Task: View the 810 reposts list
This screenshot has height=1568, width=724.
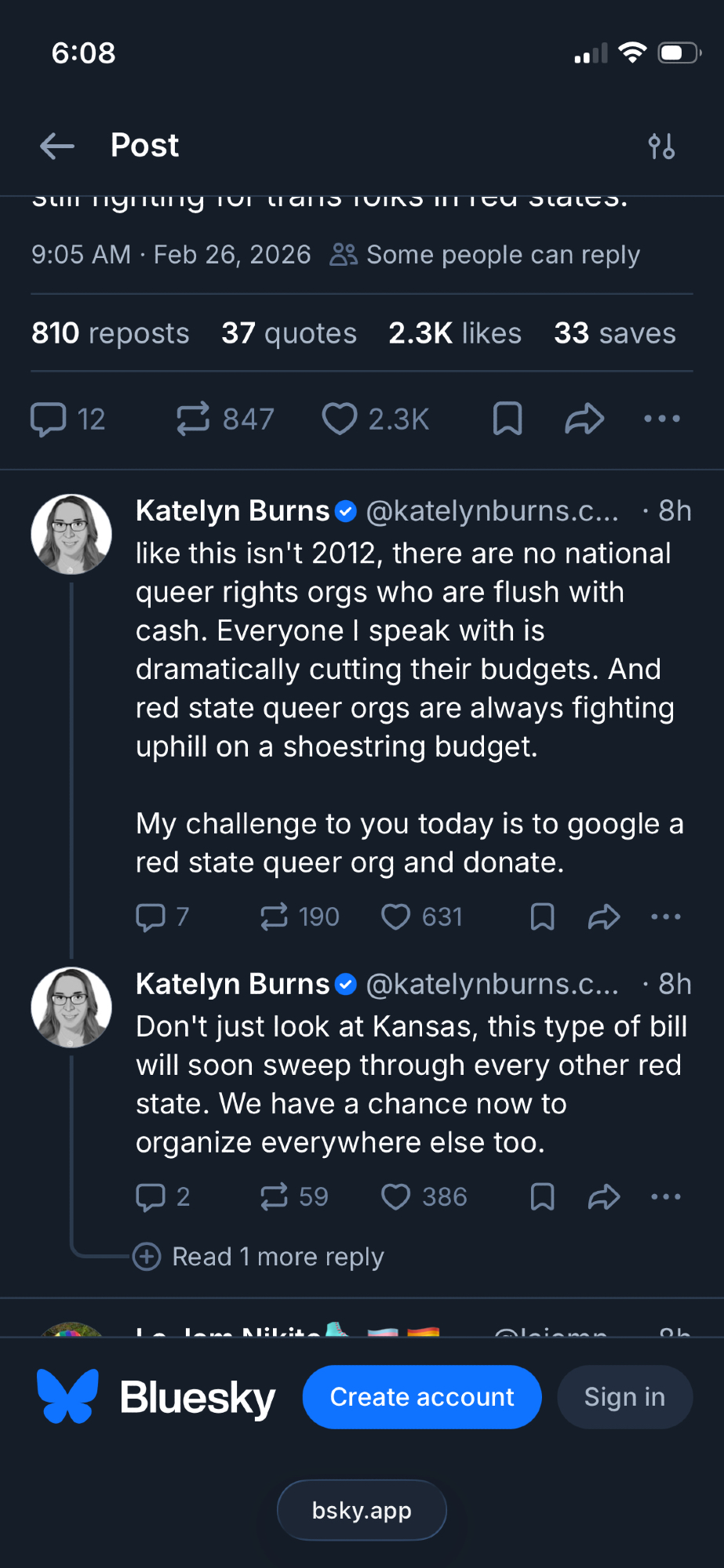Action: pyautogui.click(x=111, y=333)
